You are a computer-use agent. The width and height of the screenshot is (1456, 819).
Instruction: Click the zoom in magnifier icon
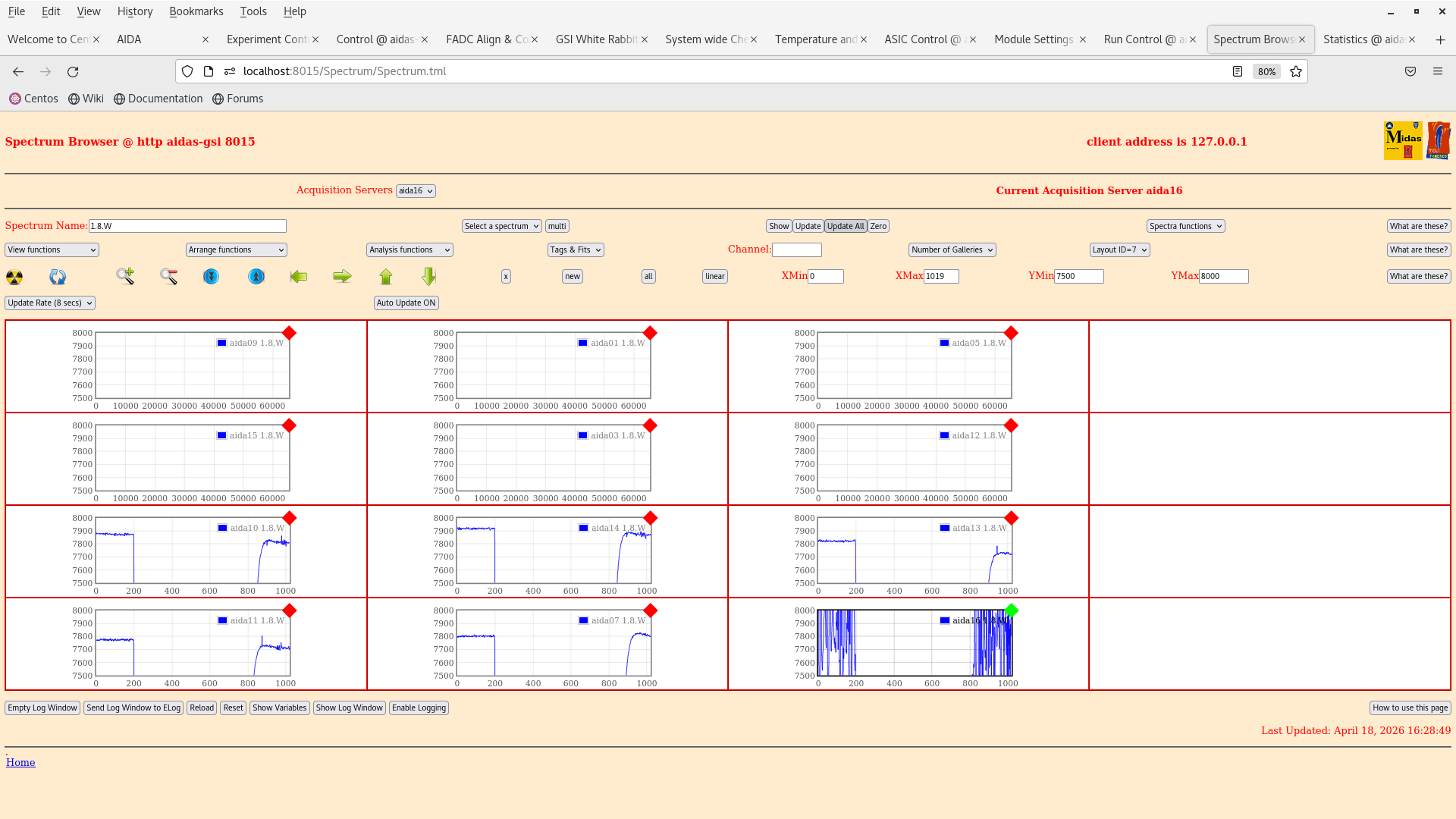(125, 277)
